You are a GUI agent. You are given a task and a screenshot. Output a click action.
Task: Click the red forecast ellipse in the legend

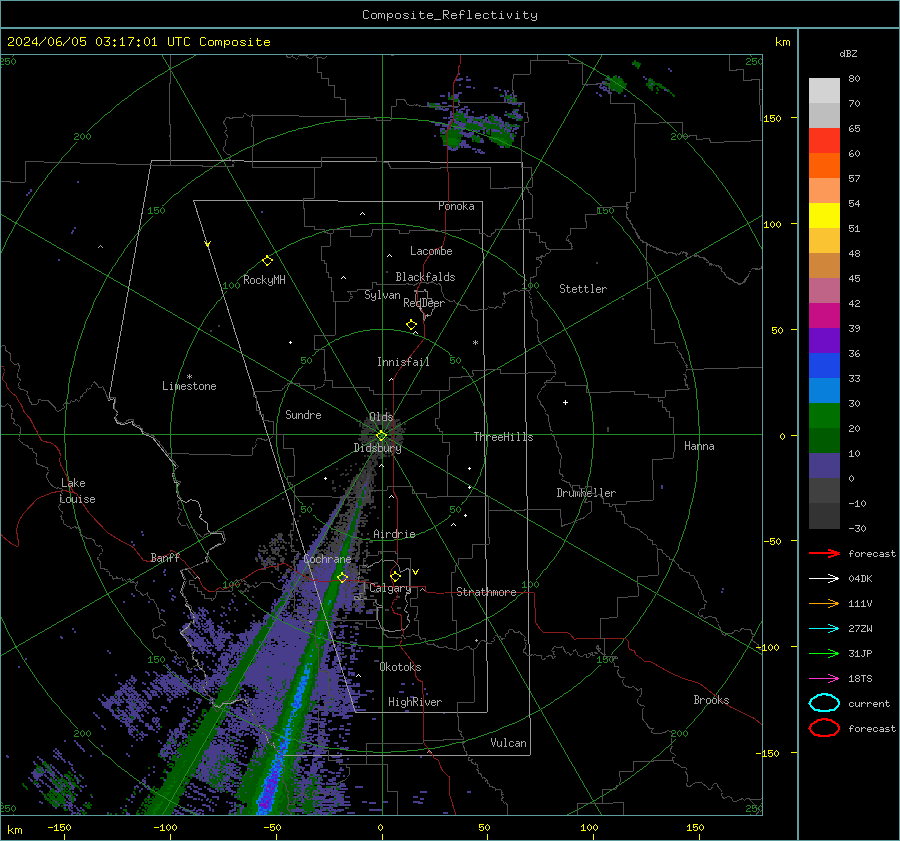(824, 728)
